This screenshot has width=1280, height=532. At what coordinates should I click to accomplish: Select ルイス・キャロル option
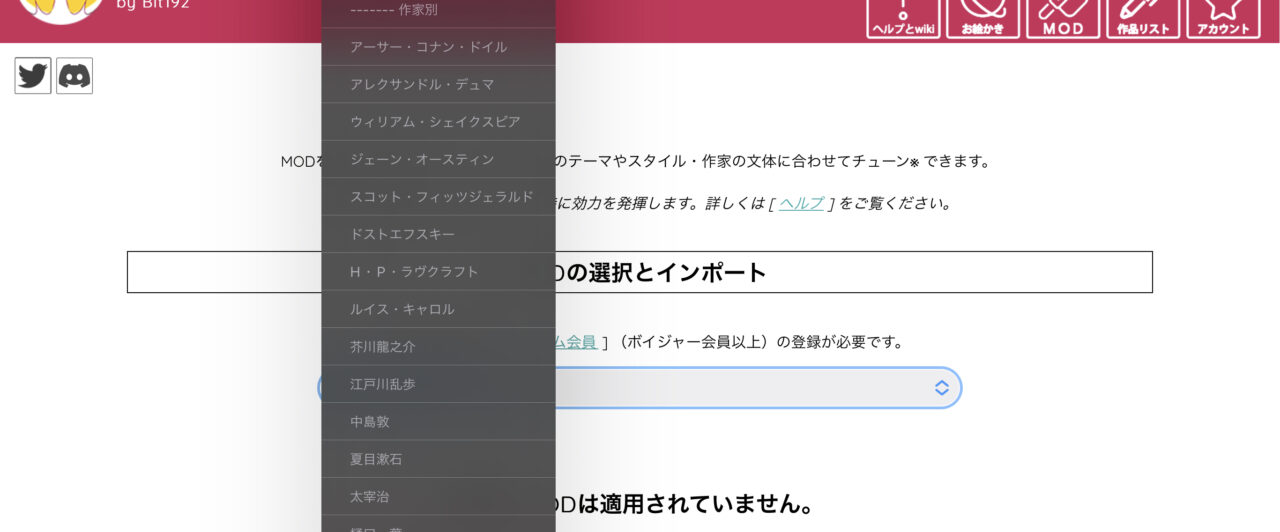pos(438,309)
